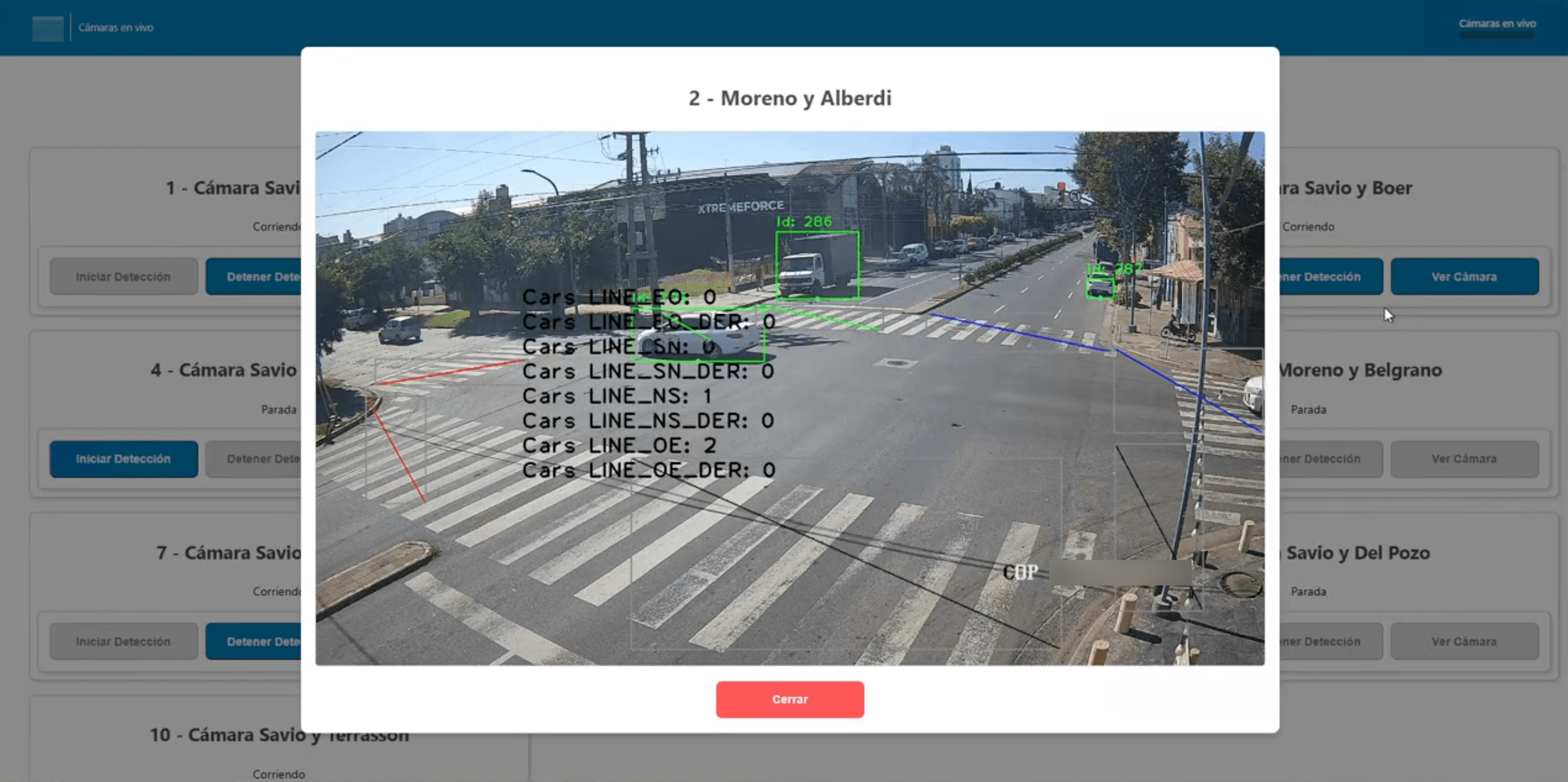
Task: Click 'Ver Cámara' for Savio y Del Pozo
Action: pyautogui.click(x=1464, y=641)
